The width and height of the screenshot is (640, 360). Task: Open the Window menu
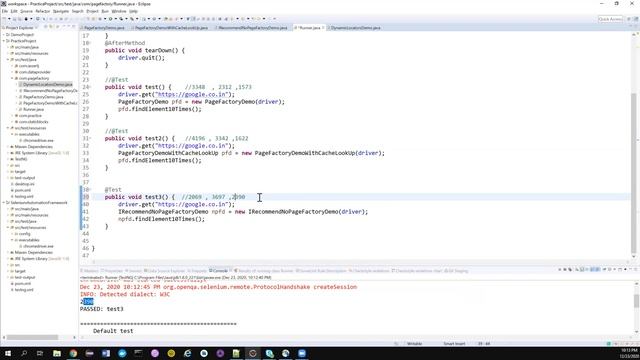click(x=119, y=11)
